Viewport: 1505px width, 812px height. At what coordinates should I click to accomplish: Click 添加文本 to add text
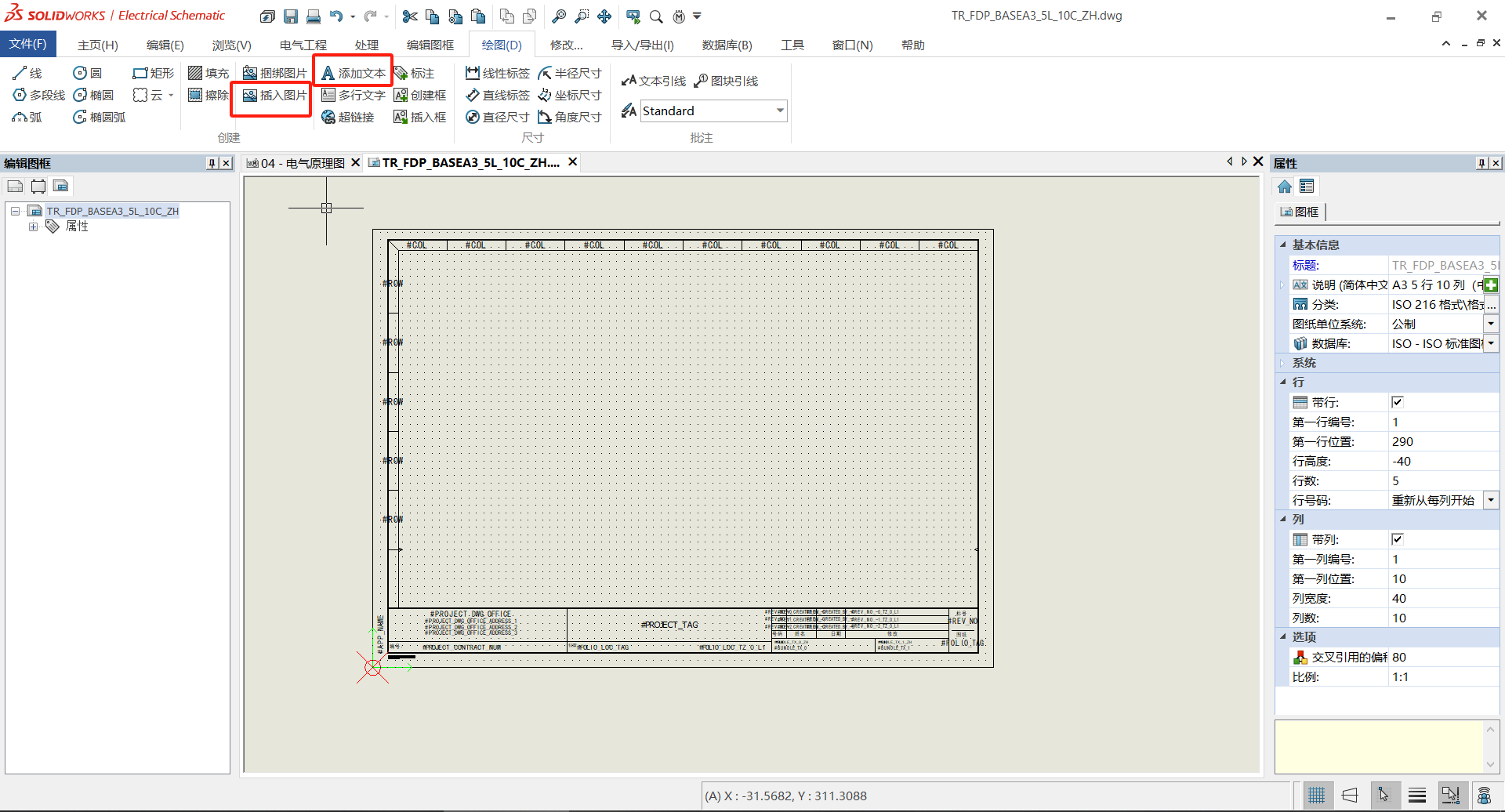(x=354, y=73)
